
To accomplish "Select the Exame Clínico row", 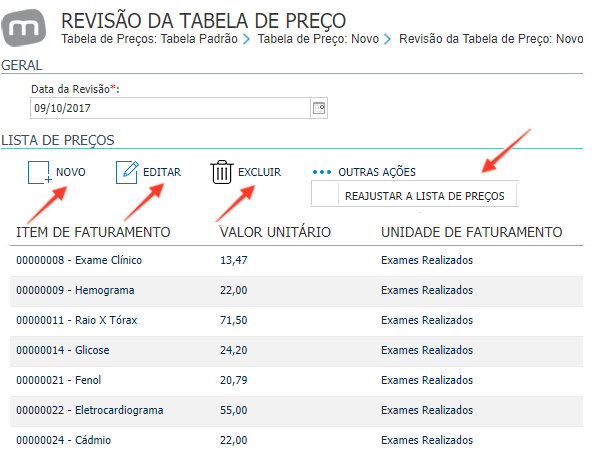I will pyautogui.click(x=296, y=261).
